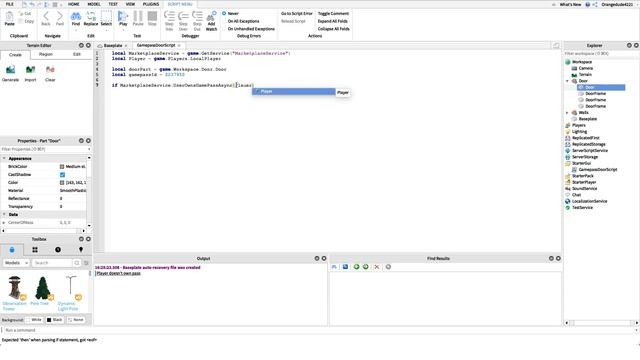Click the Stop test button
This screenshot has width=640, height=360.
[152, 19]
